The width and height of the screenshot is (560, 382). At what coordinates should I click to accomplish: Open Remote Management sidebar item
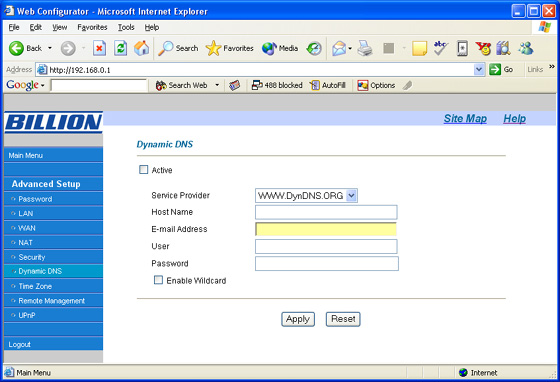(53, 301)
